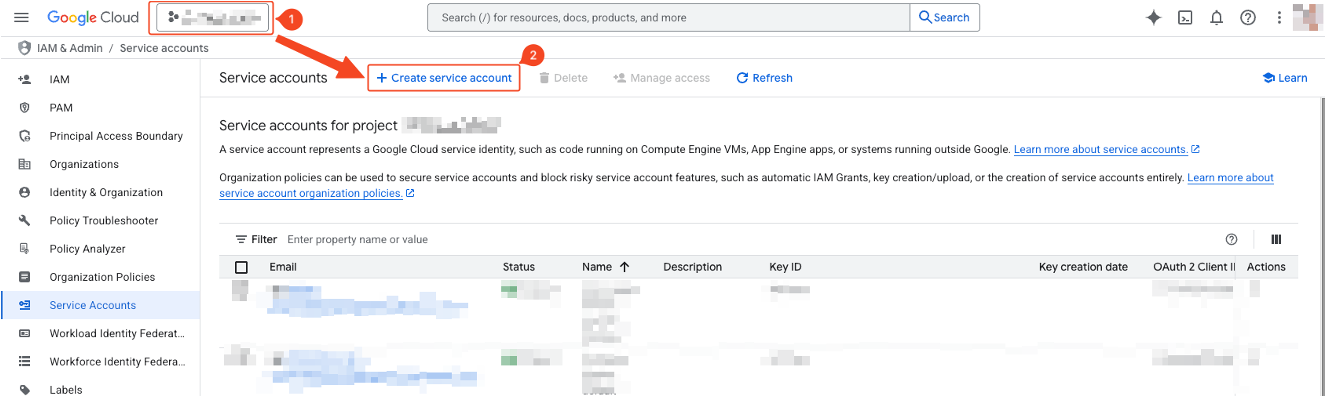Open the help question mark icon
Image resolution: width=1326 pixels, height=396 pixels.
click(x=1248, y=17)
